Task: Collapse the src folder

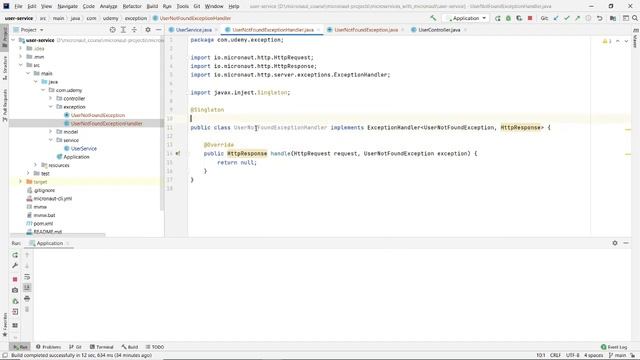Action: pyautogui.click(x=21, y=65)
